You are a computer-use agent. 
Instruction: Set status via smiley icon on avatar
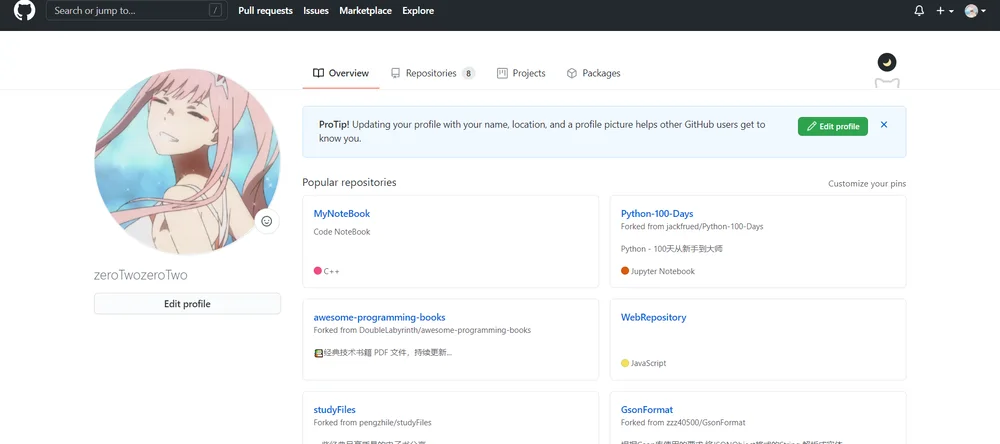pos(267,221)
